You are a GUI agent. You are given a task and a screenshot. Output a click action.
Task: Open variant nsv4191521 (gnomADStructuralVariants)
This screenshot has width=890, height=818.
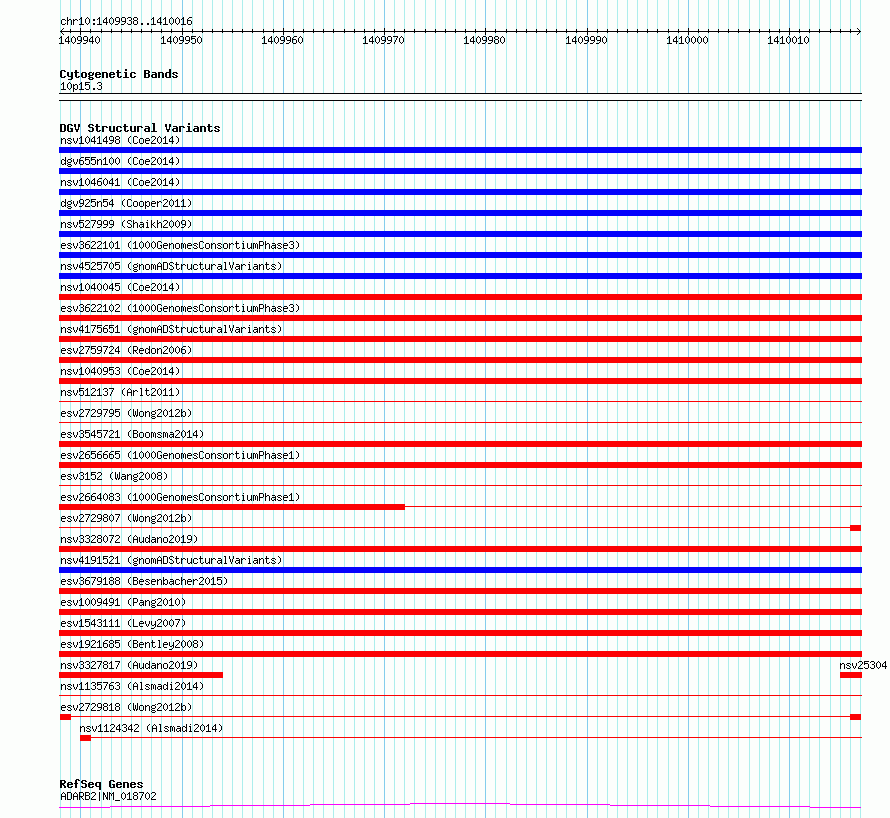pos(171,560)
